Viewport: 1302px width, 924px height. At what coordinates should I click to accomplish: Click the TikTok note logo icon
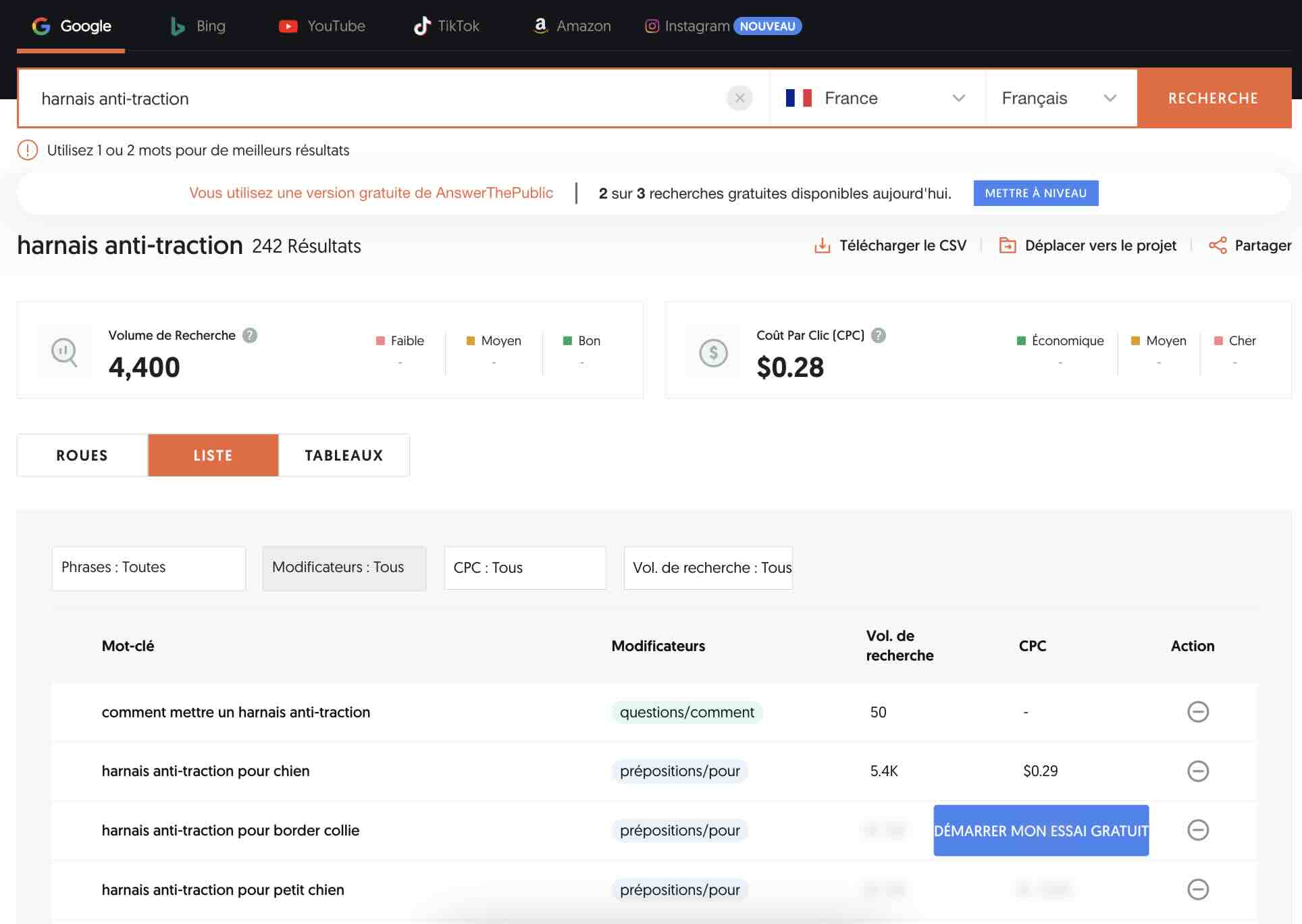pyautogui.click(x=422, y=26)
